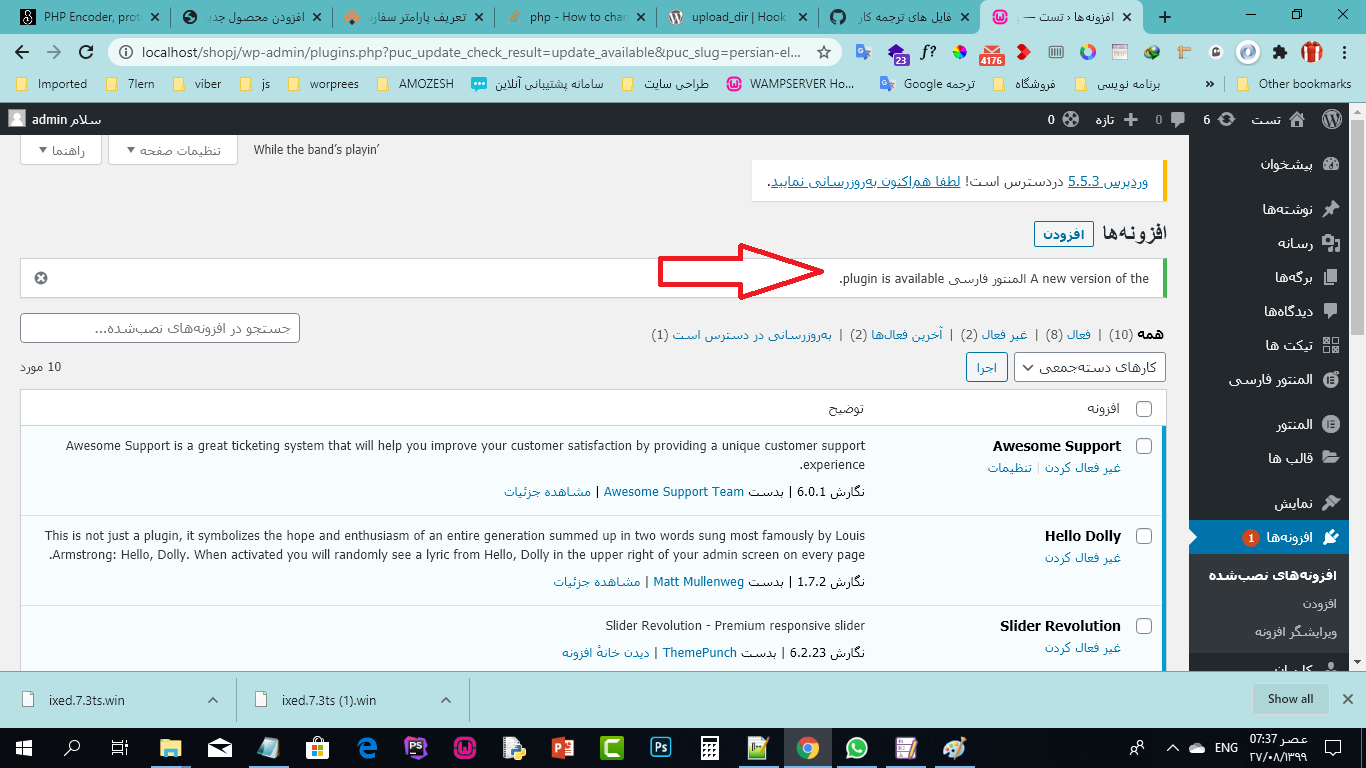The image size is (1366, 768).
Task: Open WhatsApp from the taskbar
Action: coord(856,747)
